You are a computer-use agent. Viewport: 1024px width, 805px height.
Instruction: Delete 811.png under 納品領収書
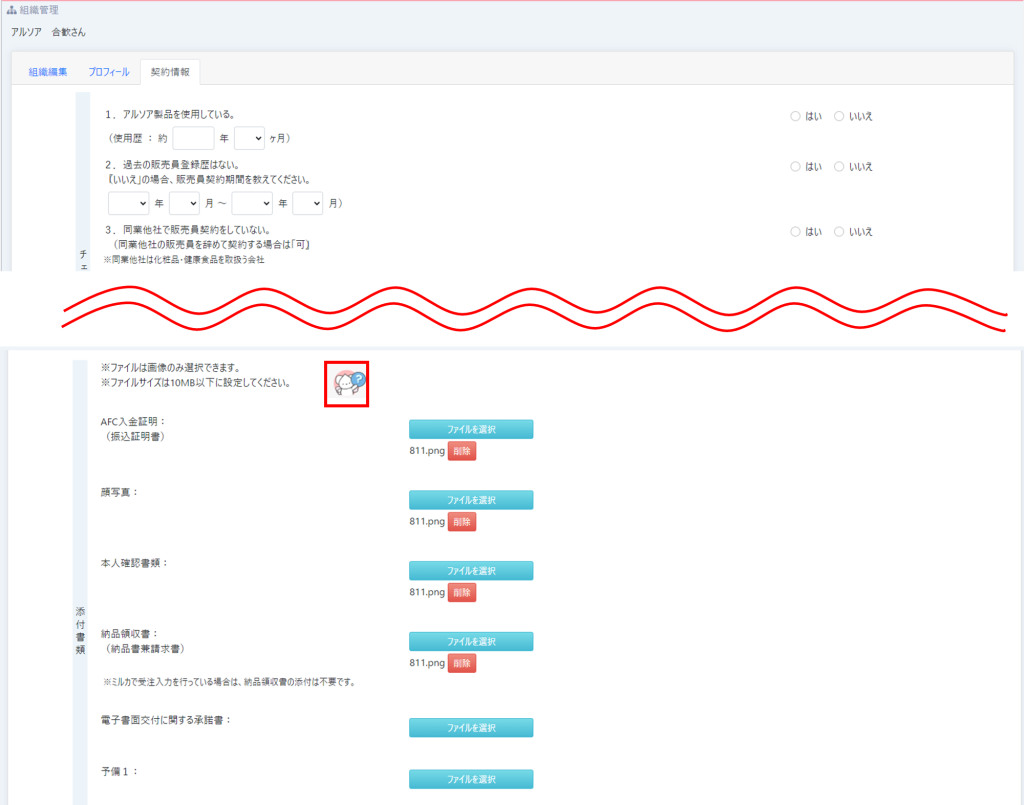(x=461, y=663)
